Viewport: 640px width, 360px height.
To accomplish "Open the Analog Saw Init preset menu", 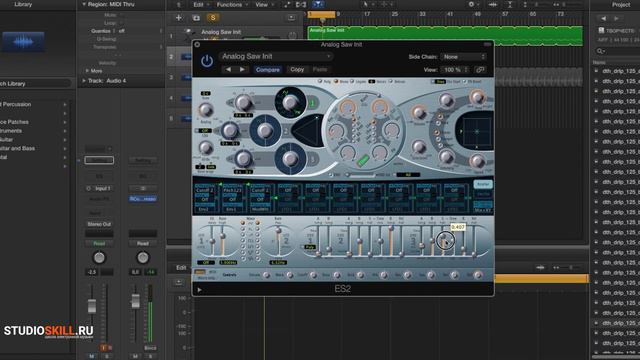I will point(276,56).
